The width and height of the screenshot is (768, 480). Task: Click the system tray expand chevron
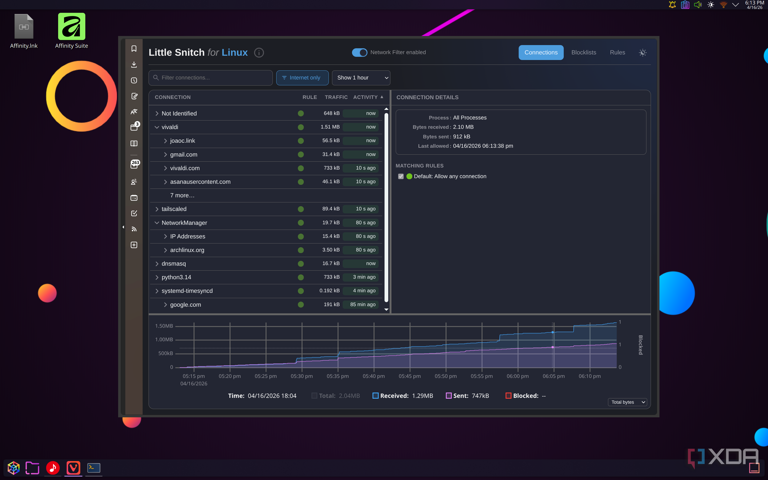tap(735, 4)
